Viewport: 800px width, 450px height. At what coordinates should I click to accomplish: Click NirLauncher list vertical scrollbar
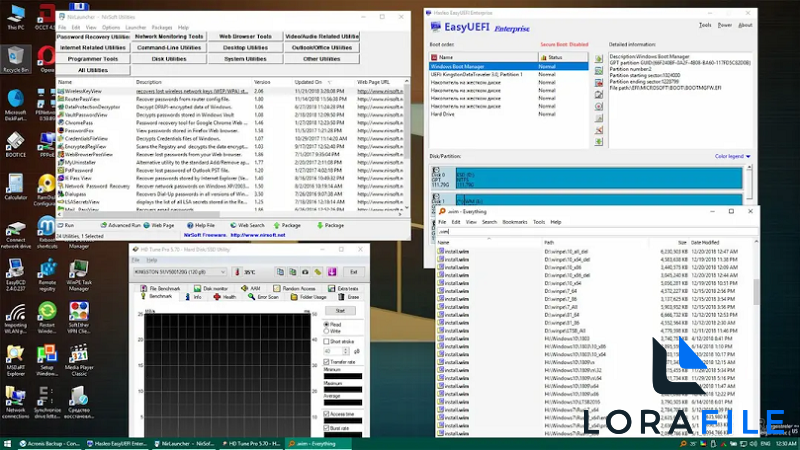click(x=406, y=144)
